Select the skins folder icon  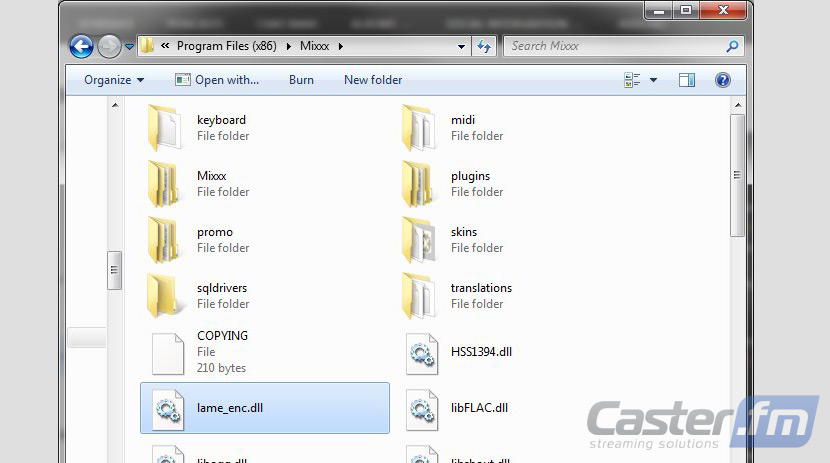pos(419,240)
